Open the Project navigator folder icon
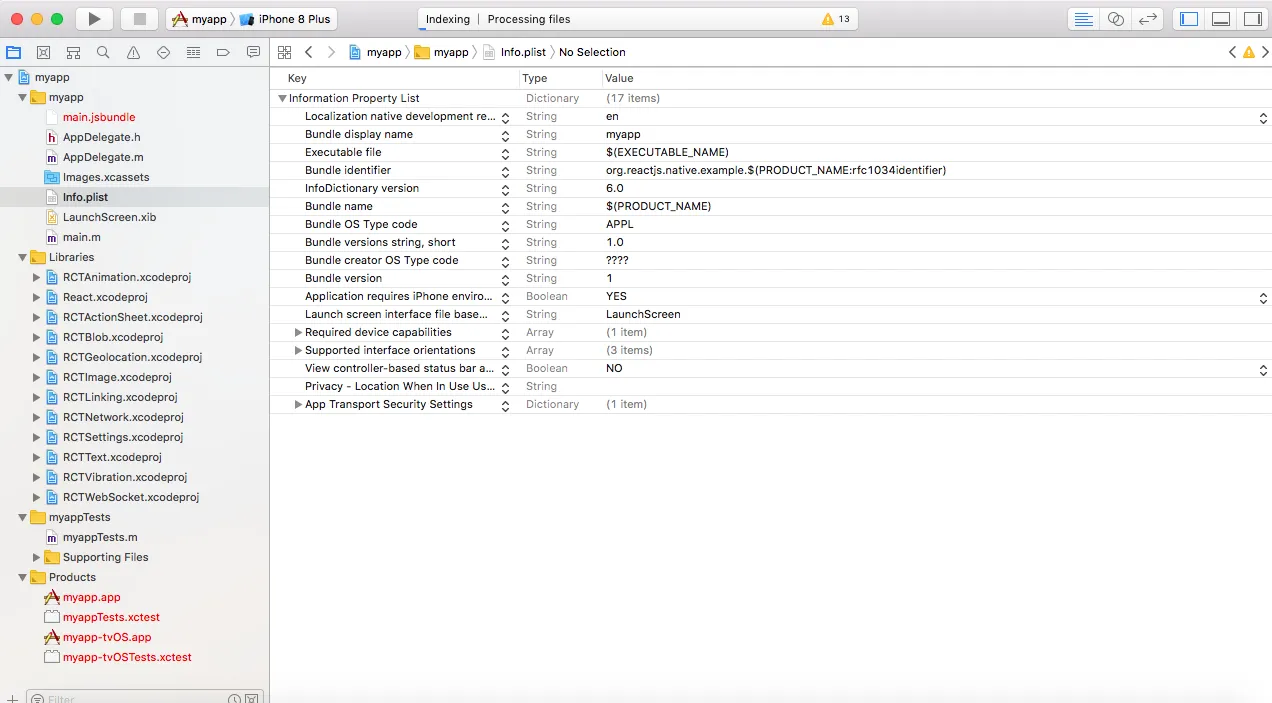 tap(14, 52)
